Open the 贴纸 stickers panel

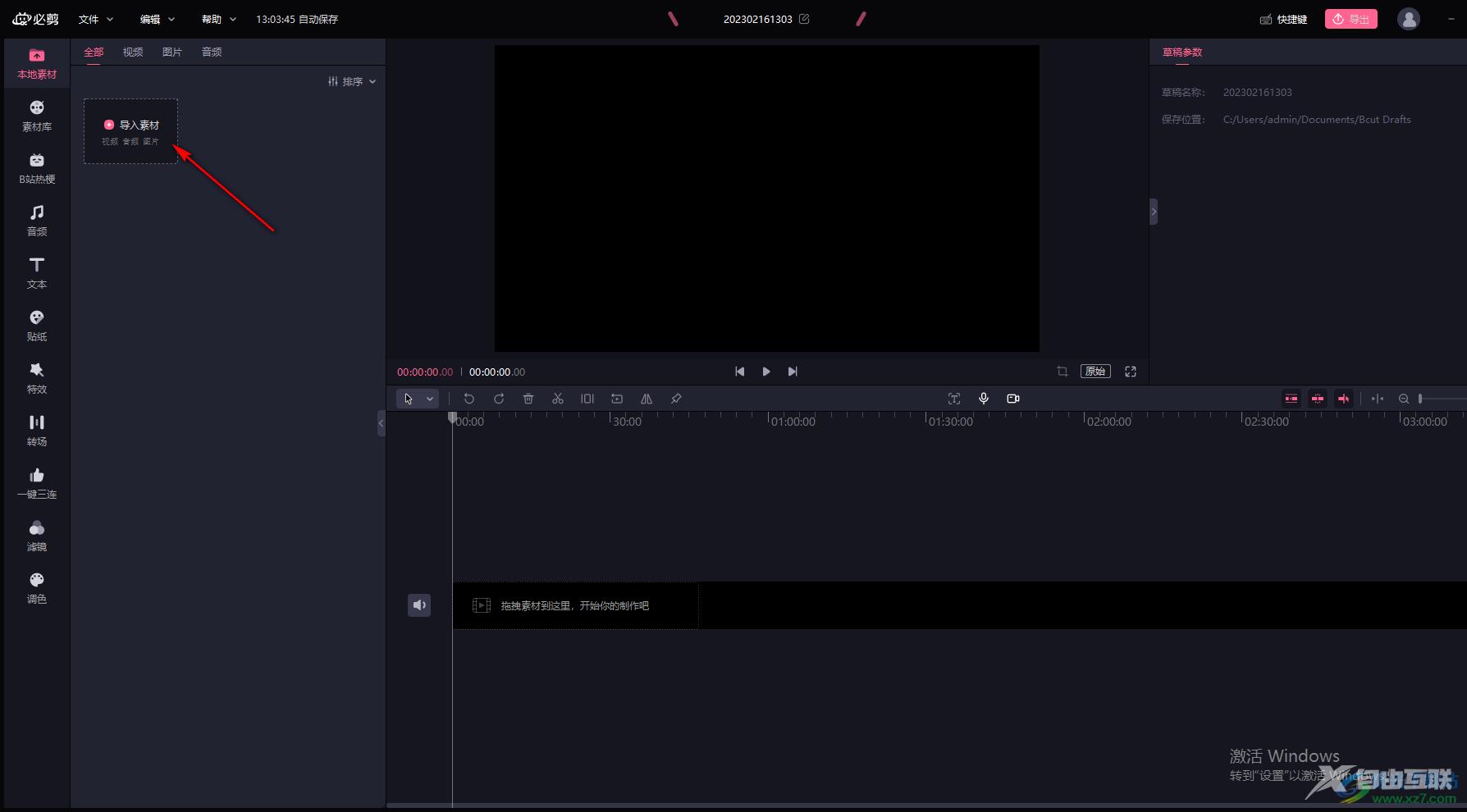point(37,326)
